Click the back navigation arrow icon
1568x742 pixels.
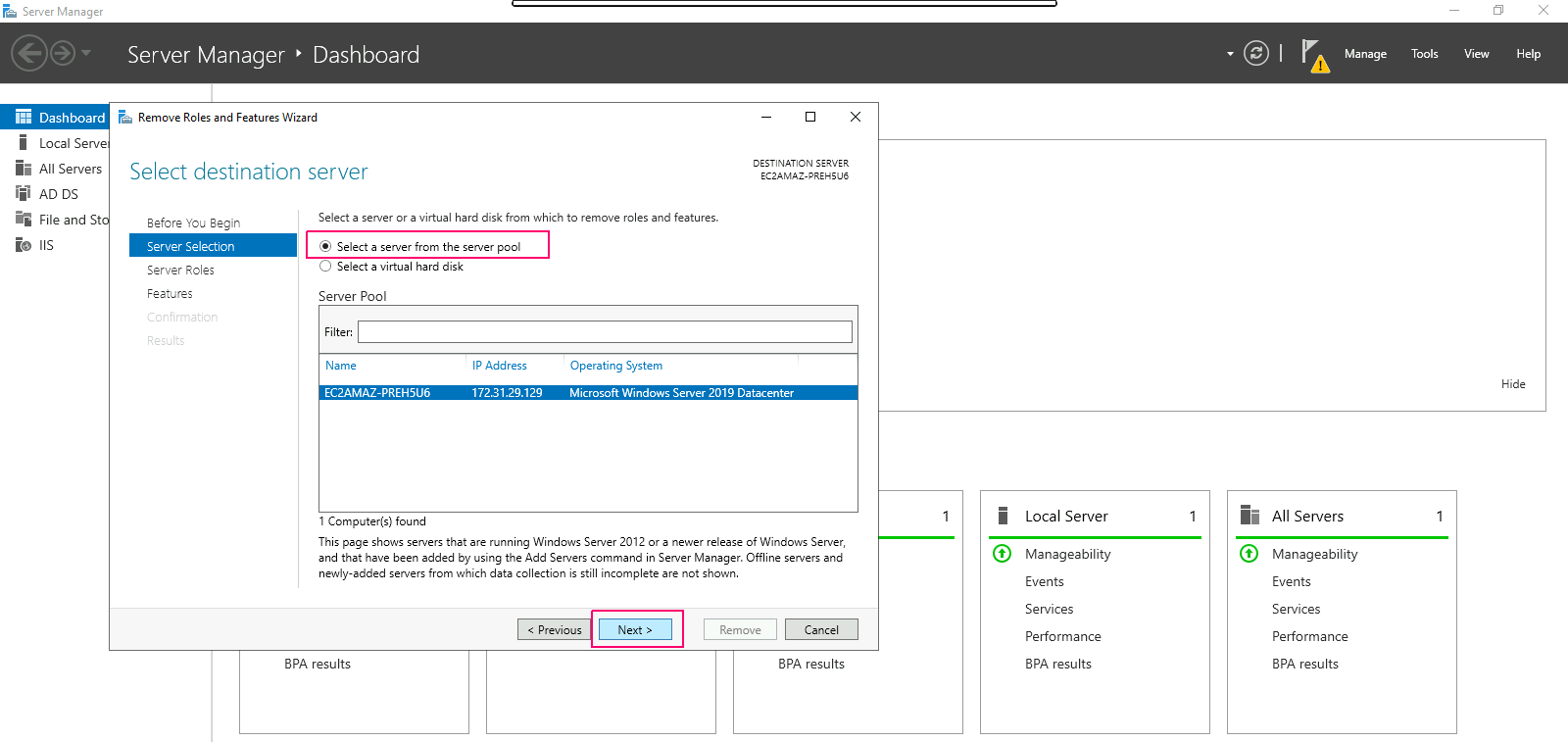point(29,53)
